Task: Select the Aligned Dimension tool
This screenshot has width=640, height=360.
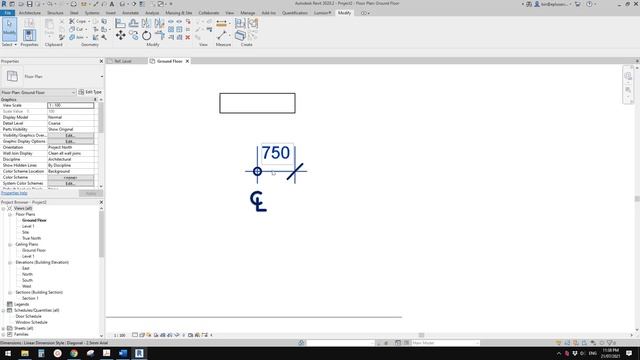Action: (x=221, y=23)
